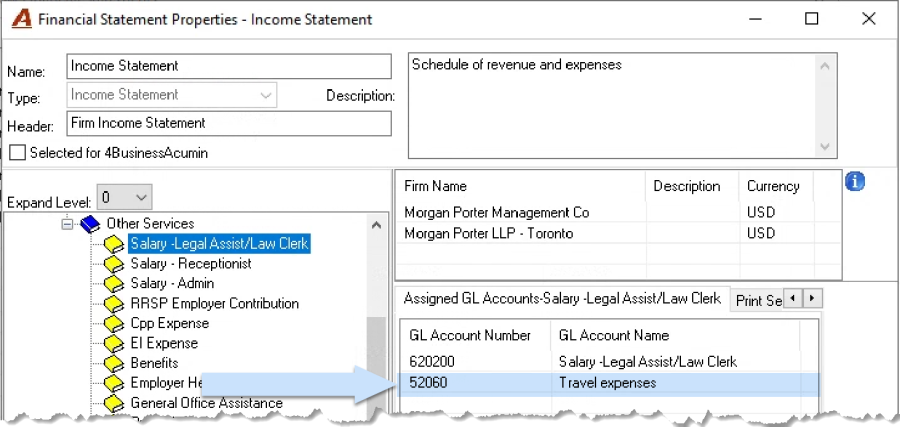Click yellow book icon beside Salary - Receptionist
Image resolution: width=900 pixels, height=427 pixels.
tap(114, 264)
